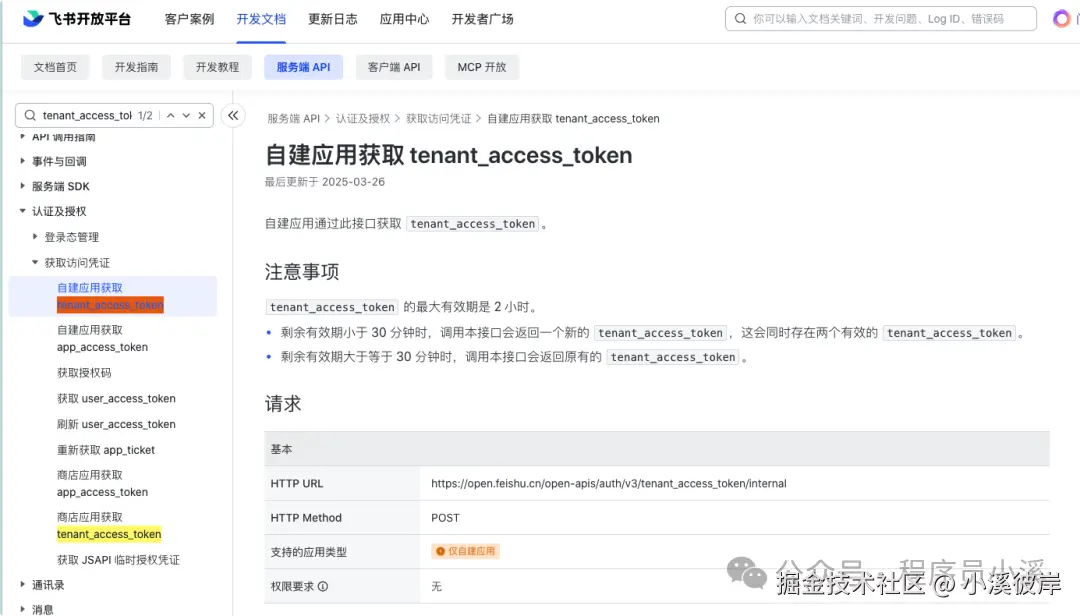
Task: Click the POST method value
Action: (x=445, y=517)
